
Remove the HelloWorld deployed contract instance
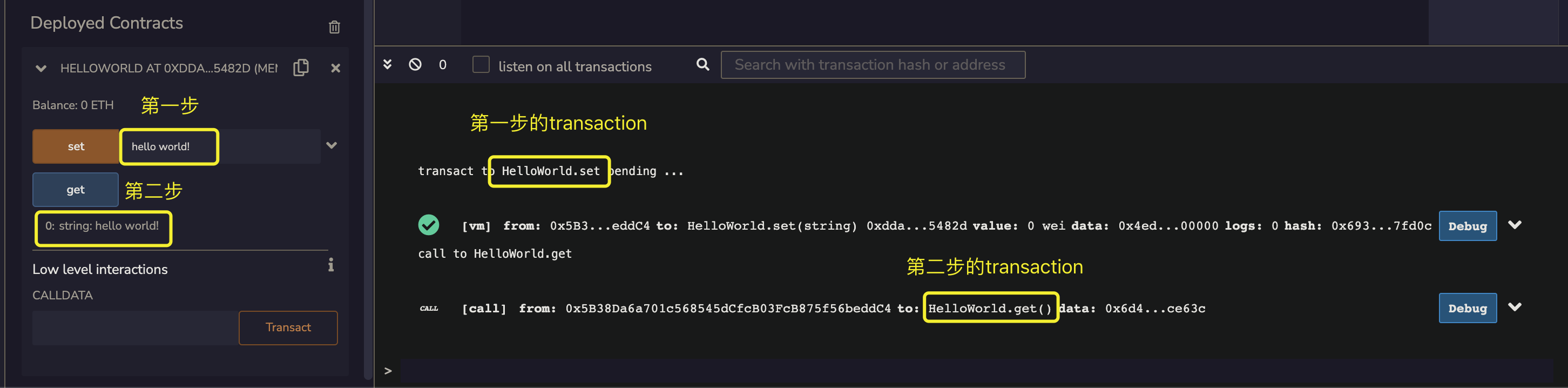(335, 68)
